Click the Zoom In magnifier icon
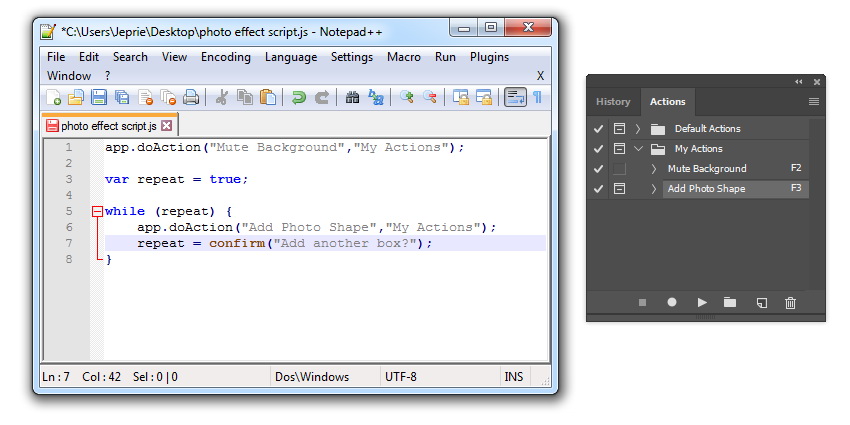The height and width of the screenshot is (425, 850). pos(407,98)
